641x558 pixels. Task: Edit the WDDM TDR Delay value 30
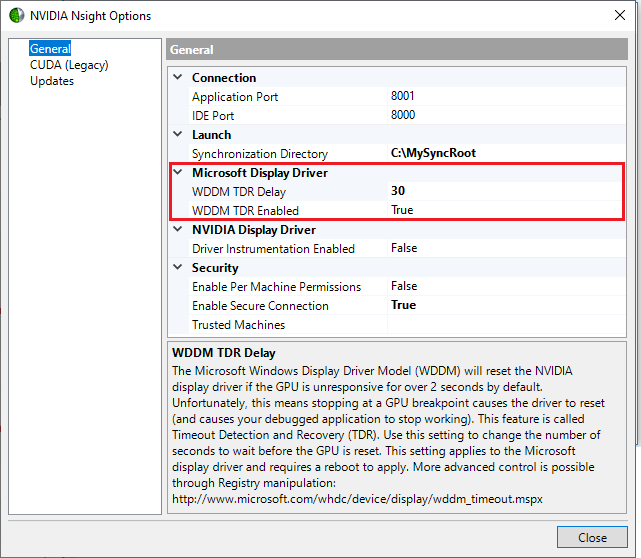coord(505,191)
